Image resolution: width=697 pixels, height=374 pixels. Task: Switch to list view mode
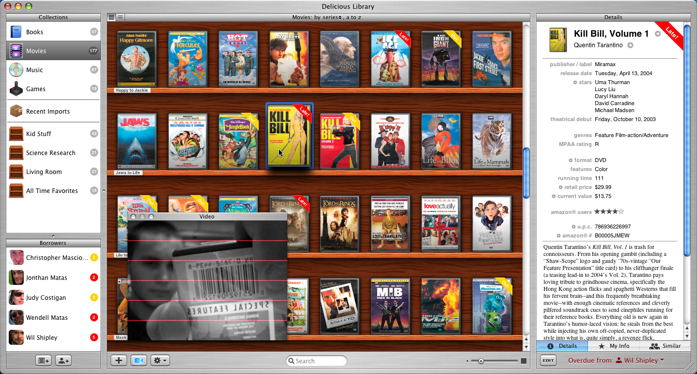(x=120, y=17)
